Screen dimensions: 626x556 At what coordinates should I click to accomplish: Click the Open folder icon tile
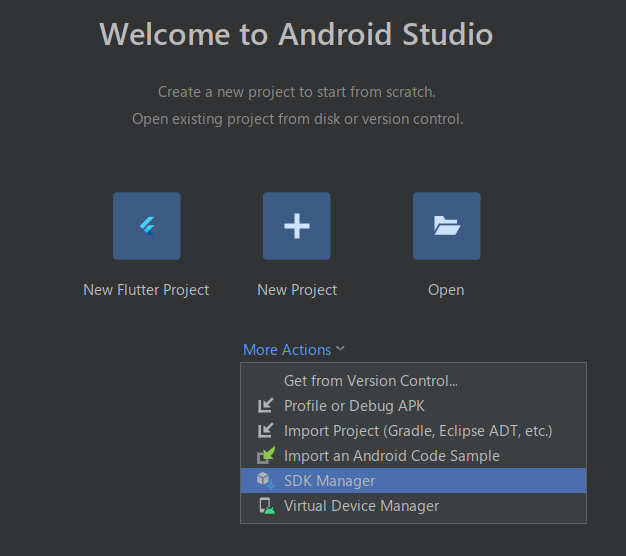(x=447, y=226)
